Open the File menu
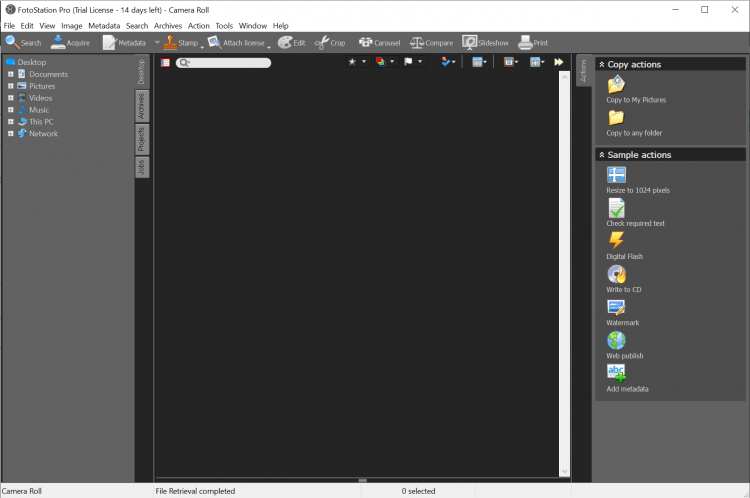 pos(9,26)
